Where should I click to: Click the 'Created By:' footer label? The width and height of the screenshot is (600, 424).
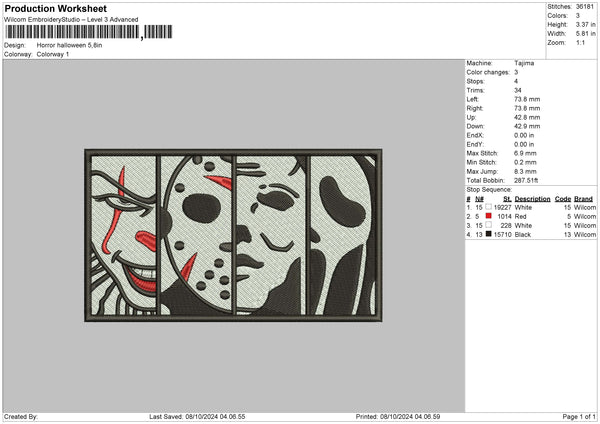coord(21,417)
